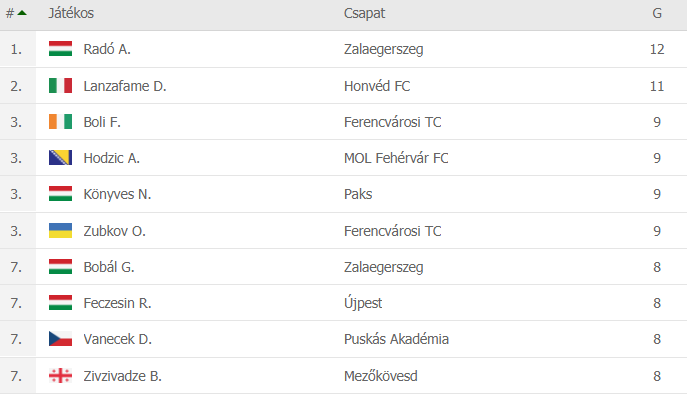The image size is (687, 394).
Task: Open player Lanzafame D.
Action: coord(125,86)
